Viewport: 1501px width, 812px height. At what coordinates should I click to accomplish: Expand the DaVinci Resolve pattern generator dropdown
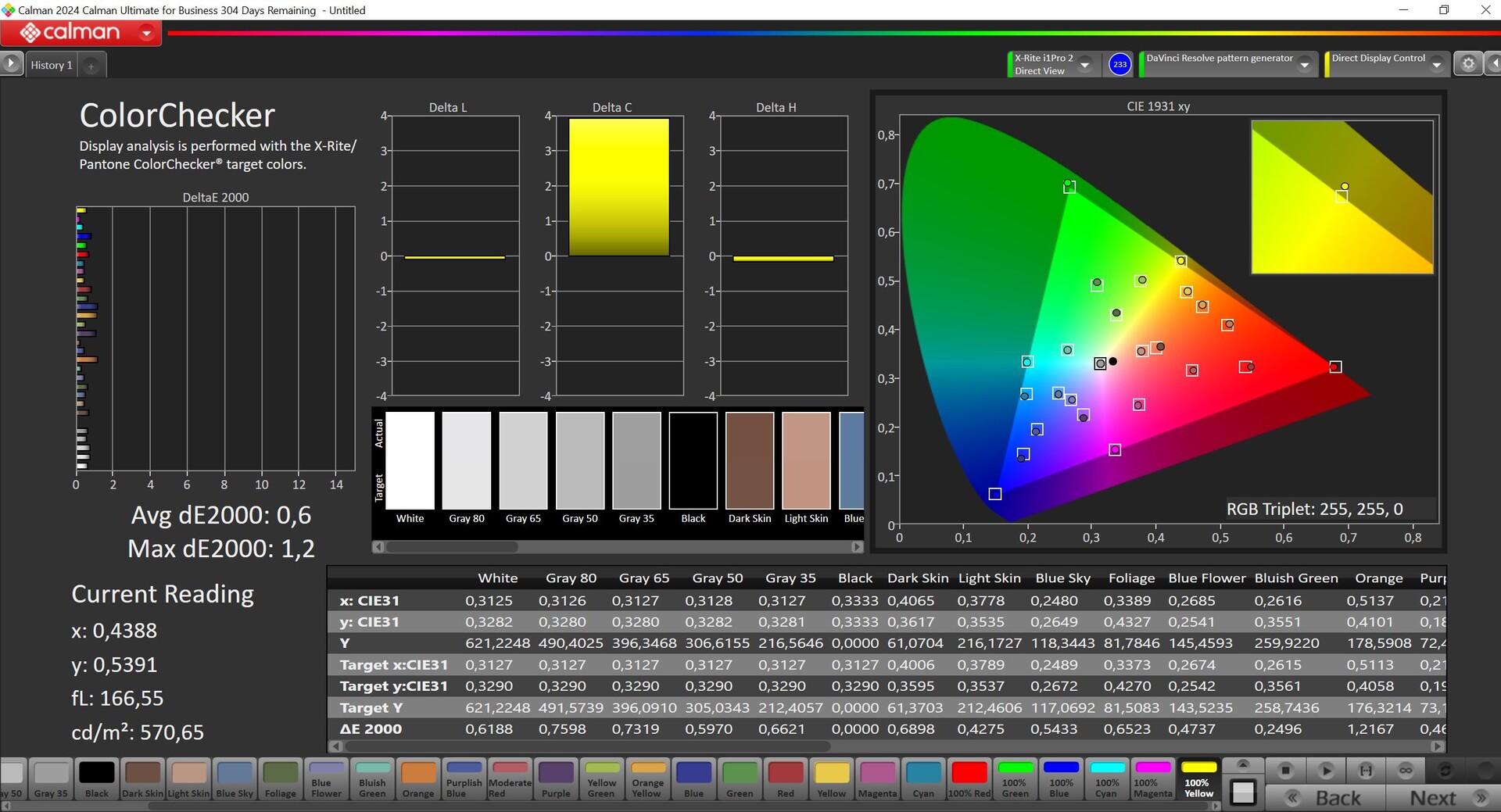[x=1304, y=65]
